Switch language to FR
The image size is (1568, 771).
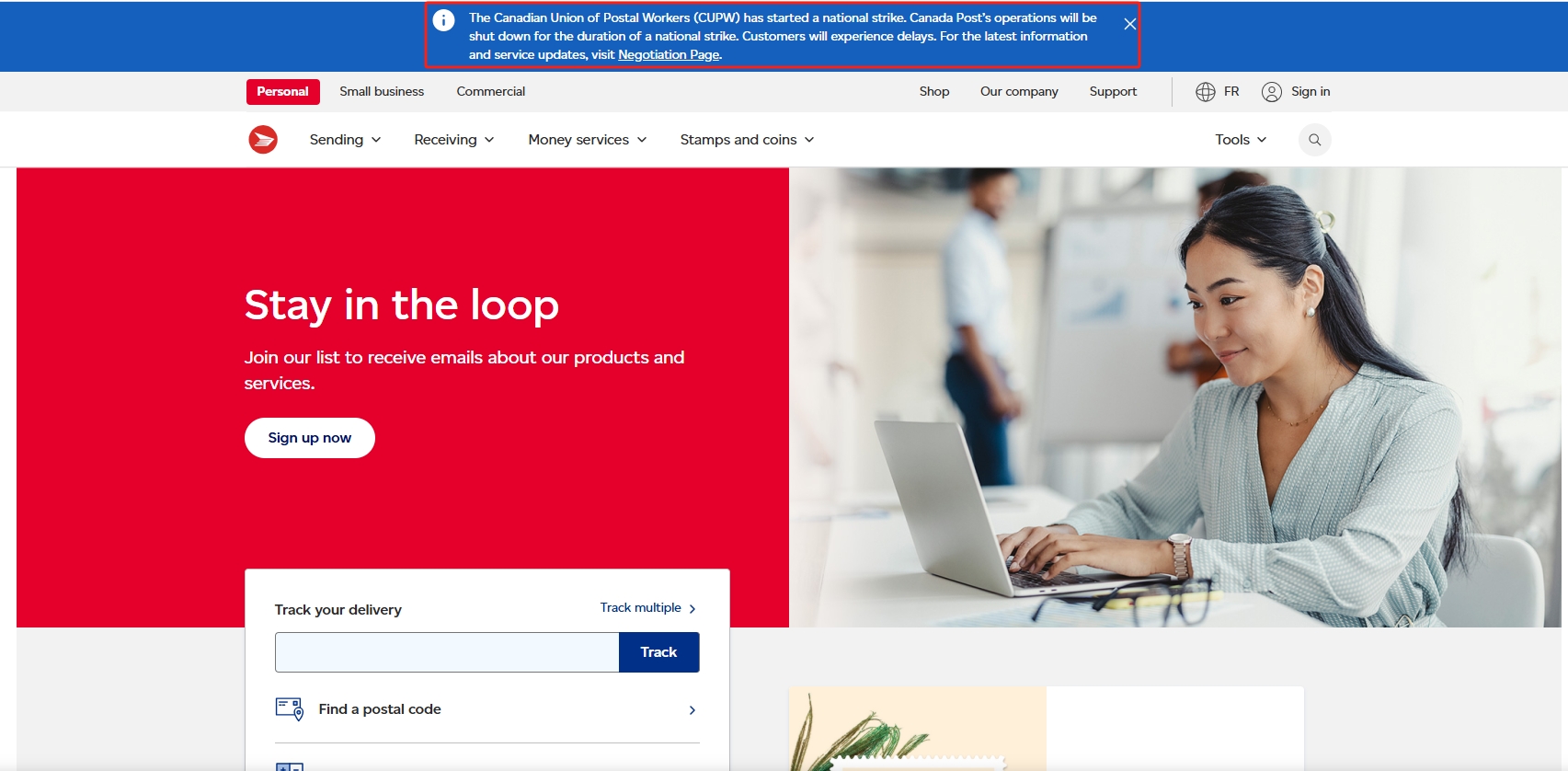[1231, 92]
